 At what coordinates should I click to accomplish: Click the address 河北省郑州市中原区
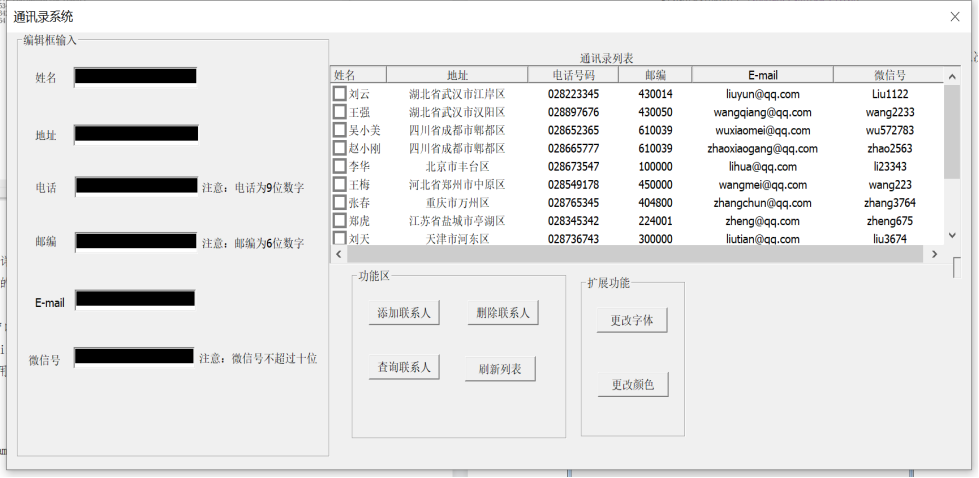tap(457, 185)
